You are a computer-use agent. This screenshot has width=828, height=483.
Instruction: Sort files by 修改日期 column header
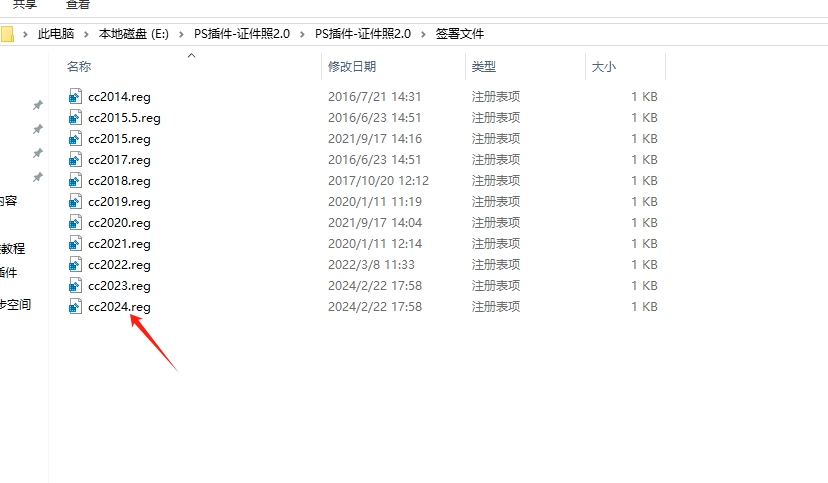[x=352, y=67]
